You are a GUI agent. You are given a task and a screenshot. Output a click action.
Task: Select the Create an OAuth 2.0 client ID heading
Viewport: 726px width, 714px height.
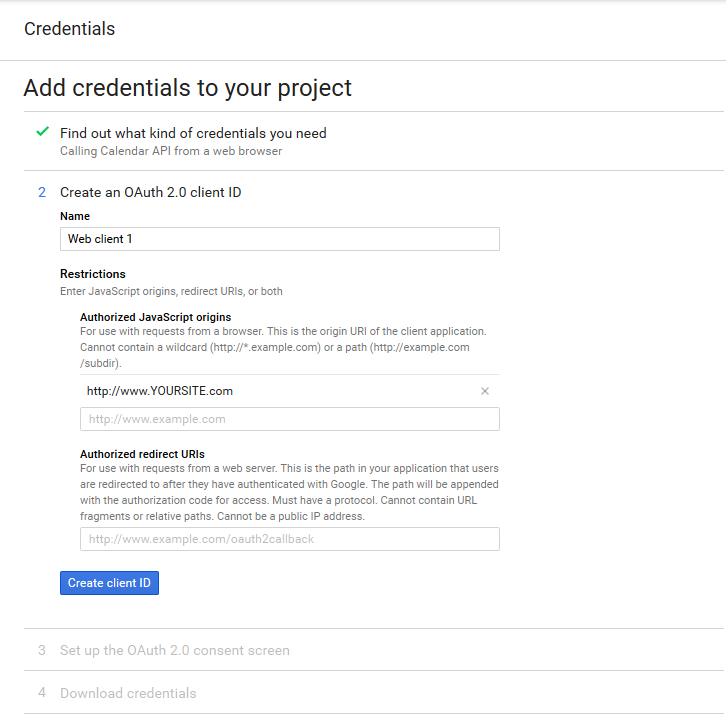click(150, 192)
